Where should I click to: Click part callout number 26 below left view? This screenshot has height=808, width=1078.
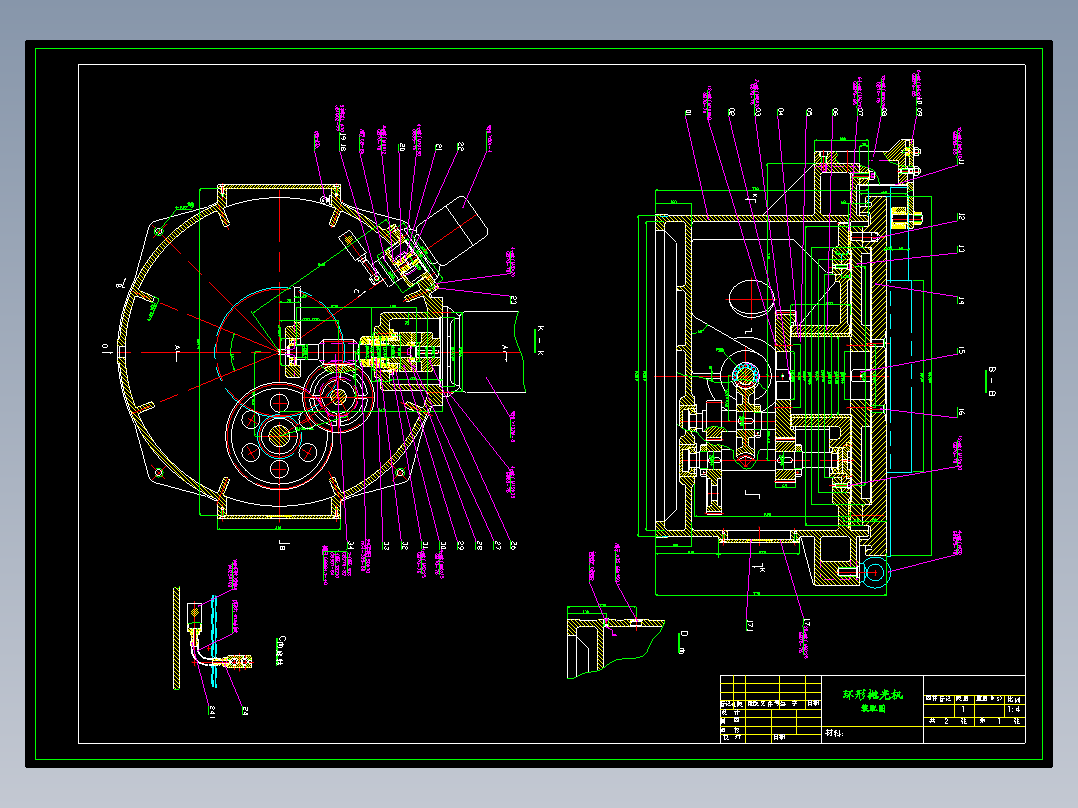tap(513, 545)
